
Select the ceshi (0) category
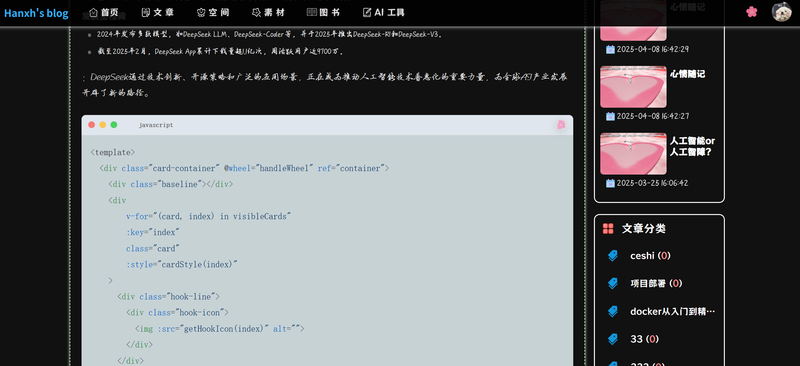point(651,256)
